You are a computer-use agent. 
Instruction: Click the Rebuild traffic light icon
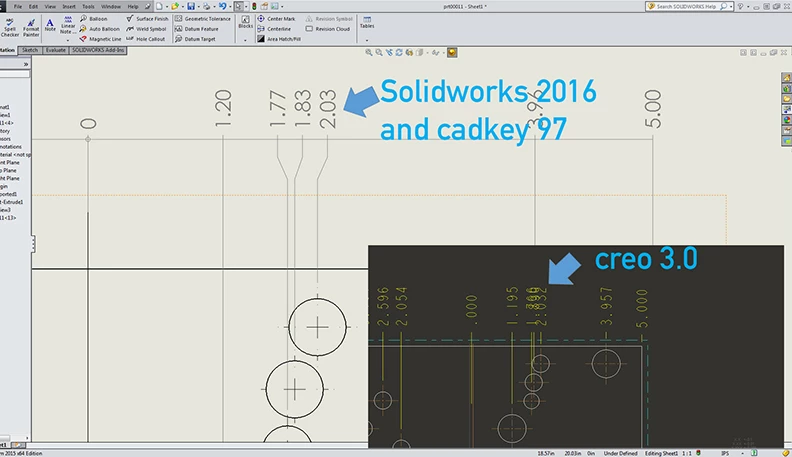click(x=254, y=6)
